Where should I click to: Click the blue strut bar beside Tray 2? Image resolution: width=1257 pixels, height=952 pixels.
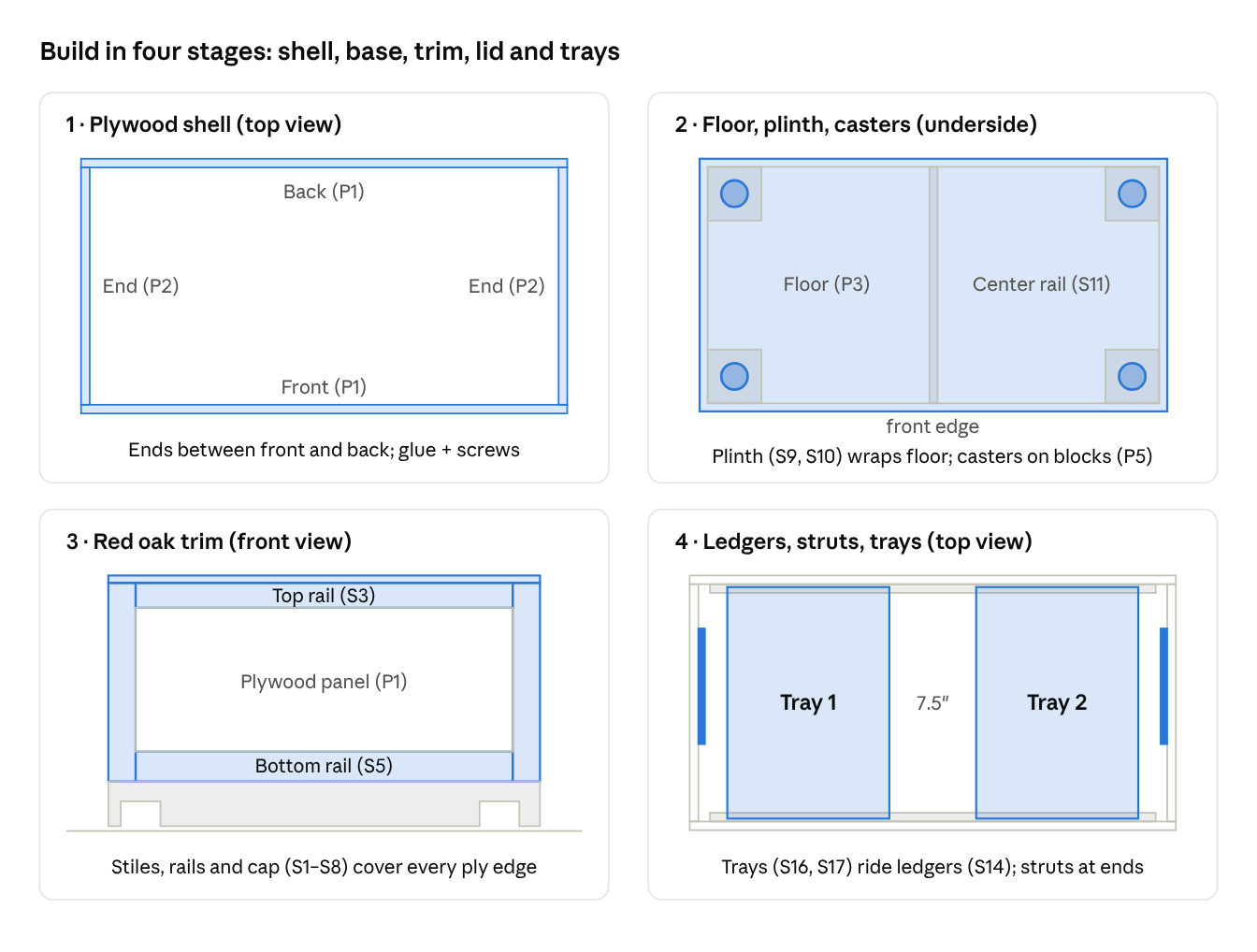coord(1163,686)
